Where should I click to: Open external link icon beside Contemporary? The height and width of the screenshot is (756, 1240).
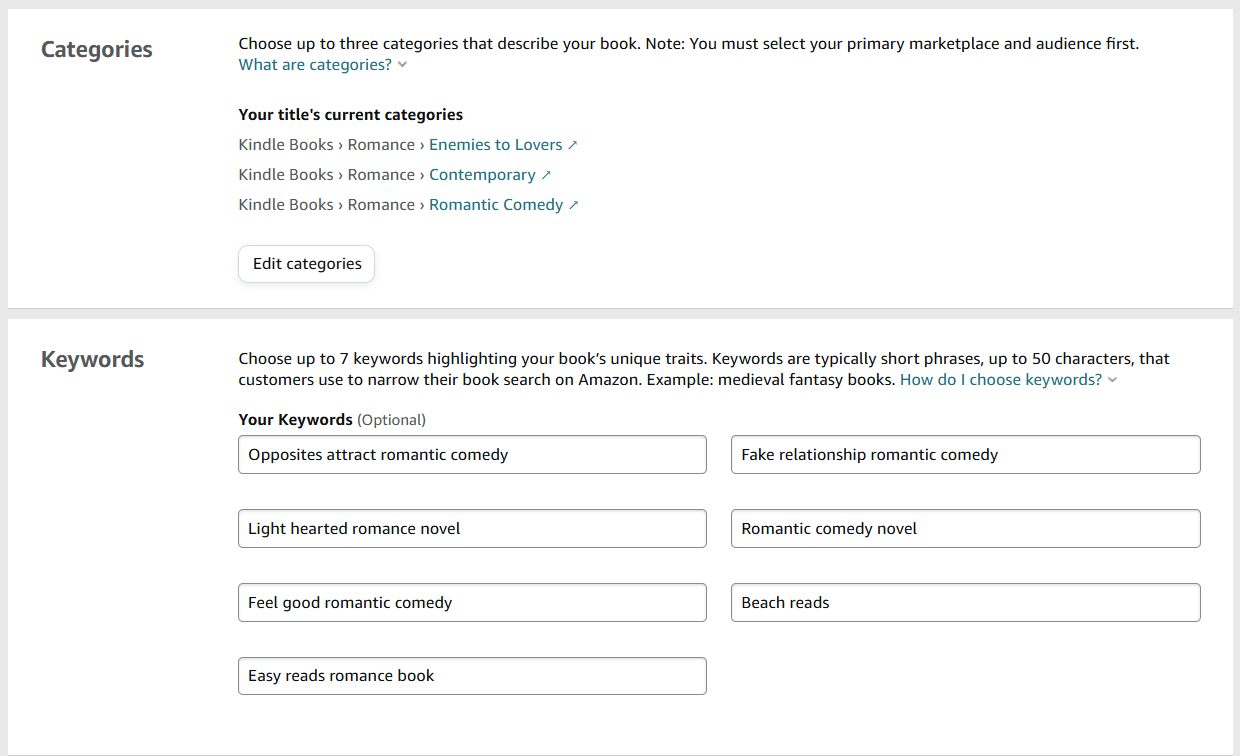(x=546, y=175)
